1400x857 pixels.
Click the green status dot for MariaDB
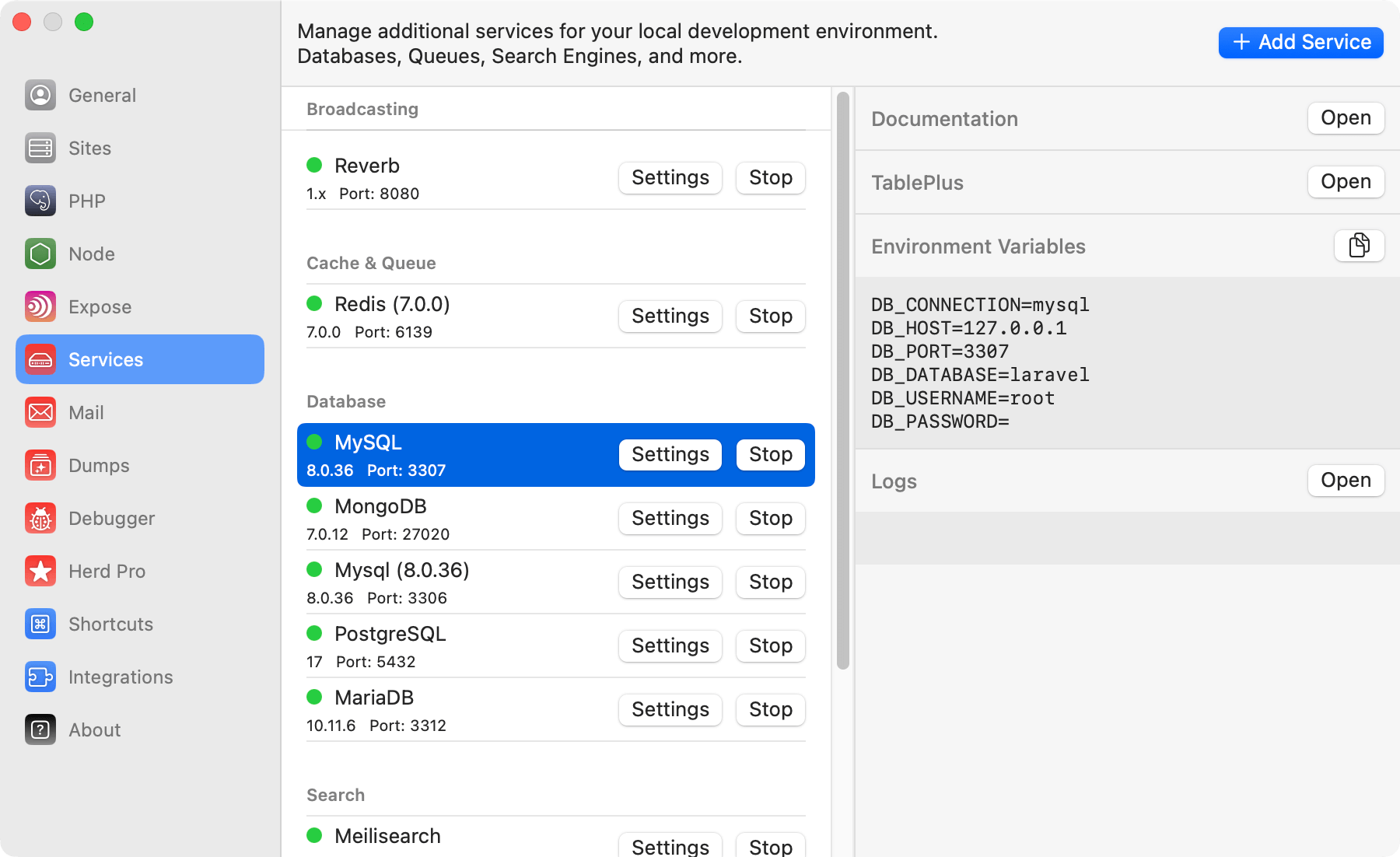pyautogui.click(x=314, y=697)
